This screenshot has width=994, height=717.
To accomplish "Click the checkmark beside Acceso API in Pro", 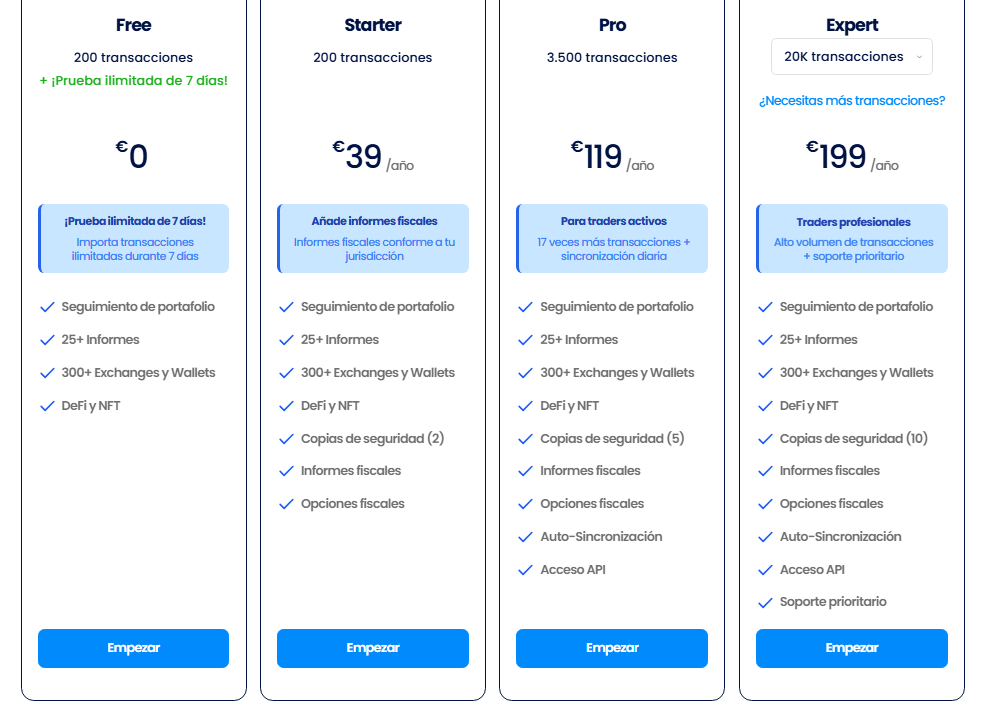I will [x=525, y=570].
